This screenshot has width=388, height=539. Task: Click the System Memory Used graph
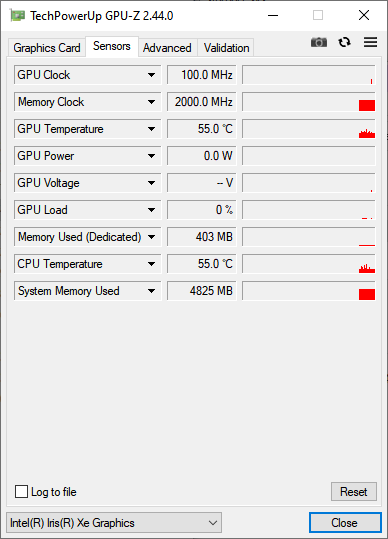click(x=309, y=291)
